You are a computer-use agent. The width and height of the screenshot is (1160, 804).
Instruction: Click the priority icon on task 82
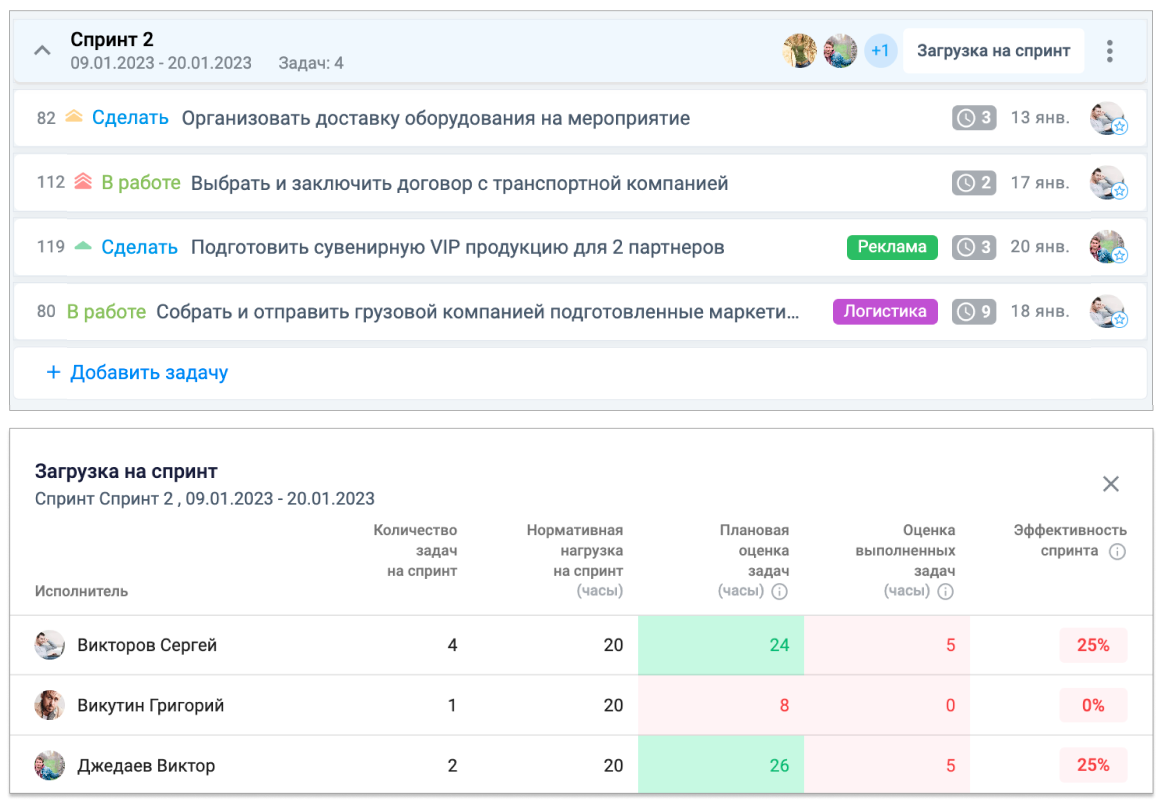tap(72, 117)
